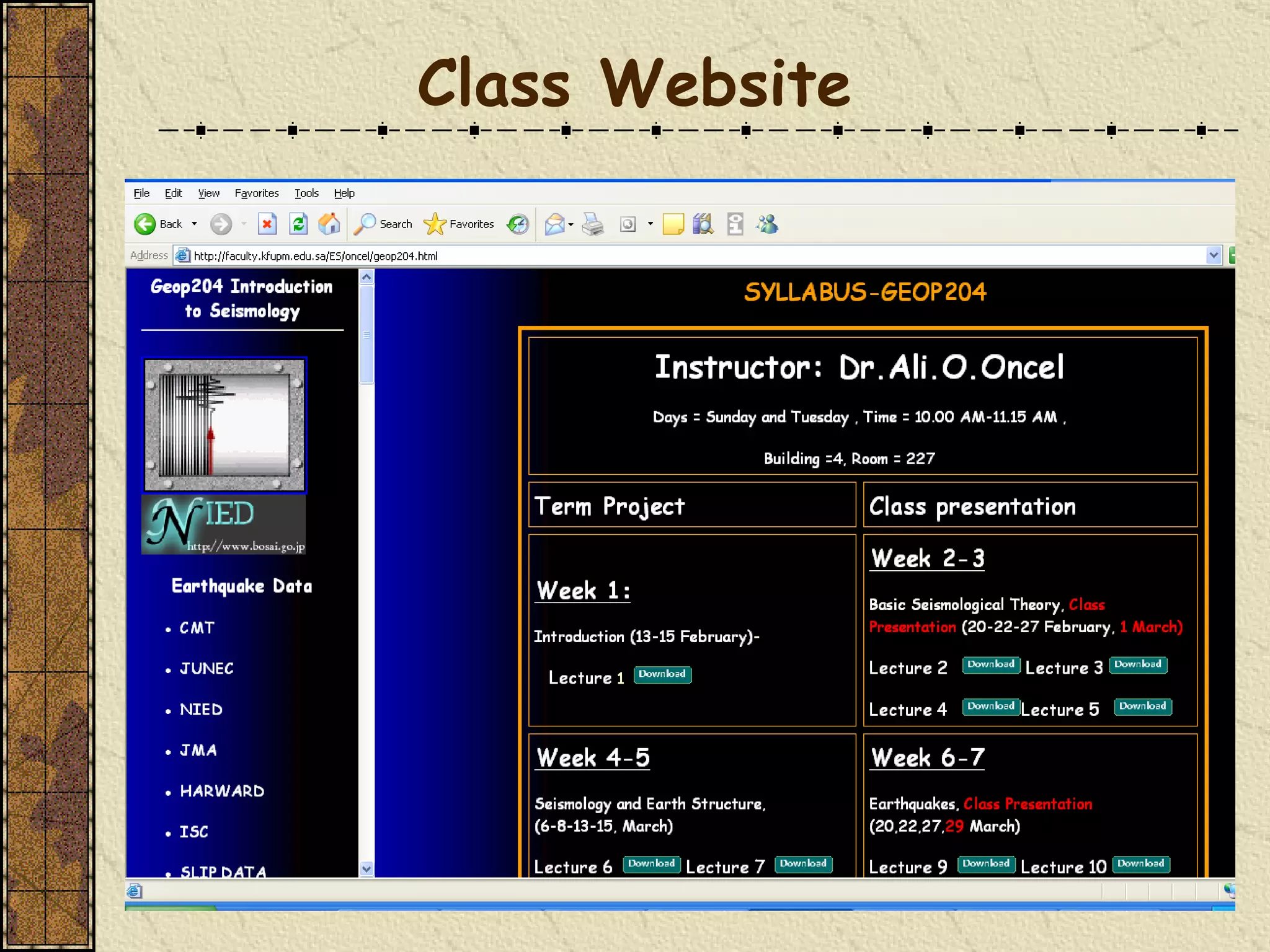Click the Week 2-3 heading link

(928, 558)
